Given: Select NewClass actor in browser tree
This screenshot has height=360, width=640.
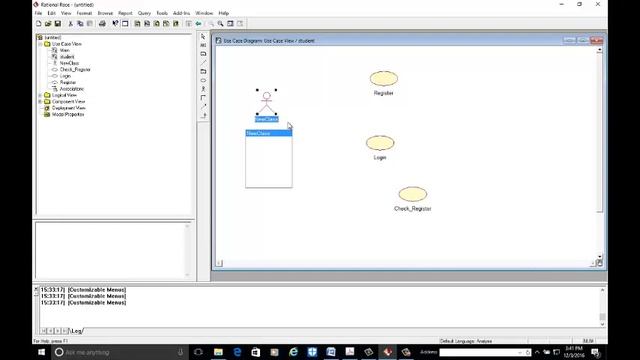Looking at the screenshot, I should 69,63.
